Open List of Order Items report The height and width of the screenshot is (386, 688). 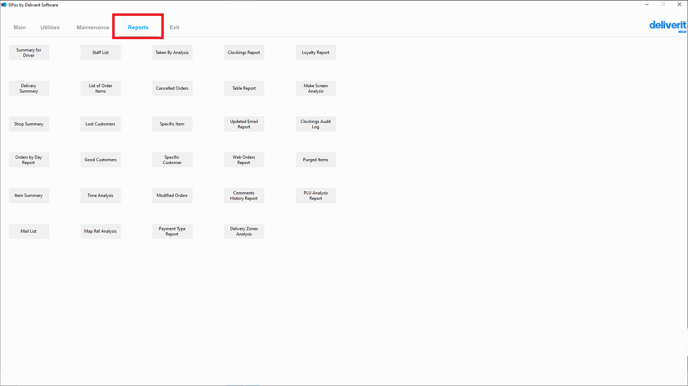[100, 88]
